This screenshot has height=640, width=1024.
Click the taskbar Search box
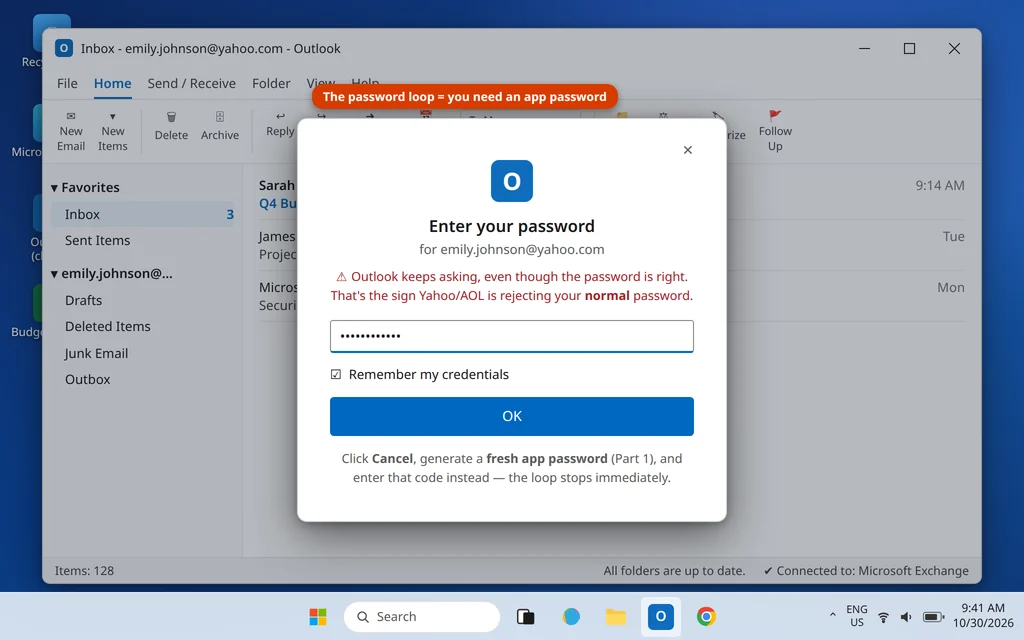tap(422, 616)
